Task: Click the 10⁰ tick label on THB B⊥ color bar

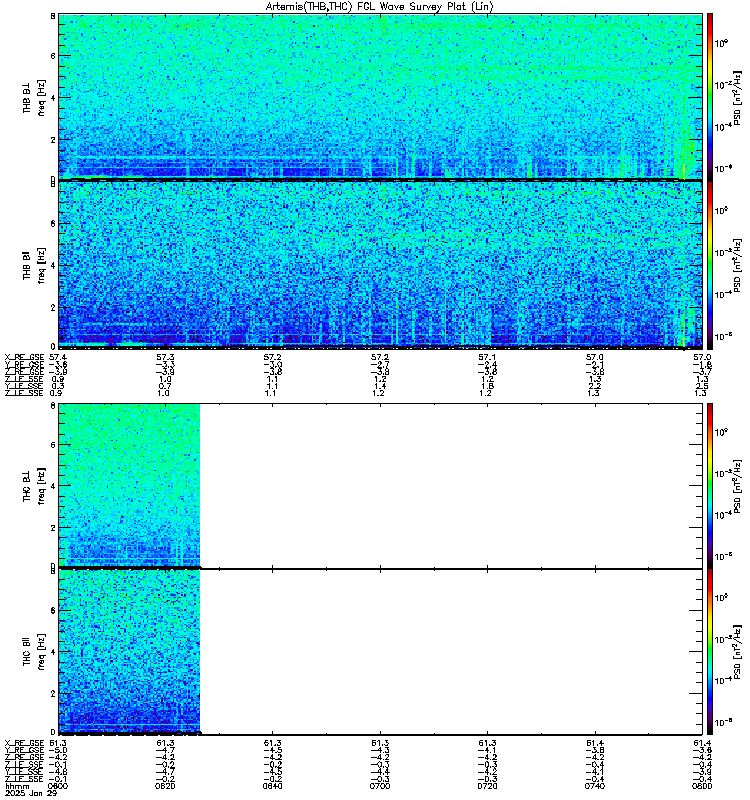Action: point(721,43)
